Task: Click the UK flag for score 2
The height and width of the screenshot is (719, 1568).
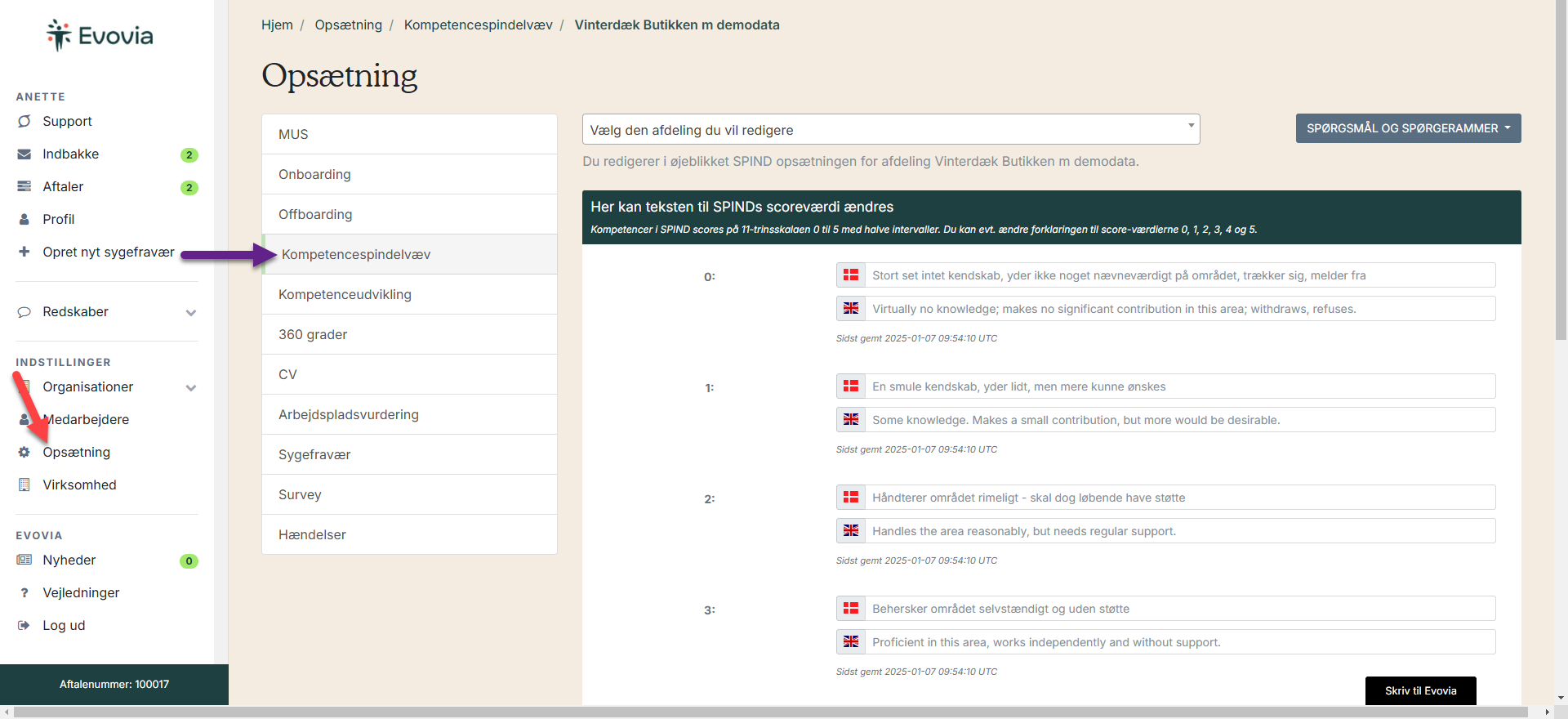Action: [851, 531]
